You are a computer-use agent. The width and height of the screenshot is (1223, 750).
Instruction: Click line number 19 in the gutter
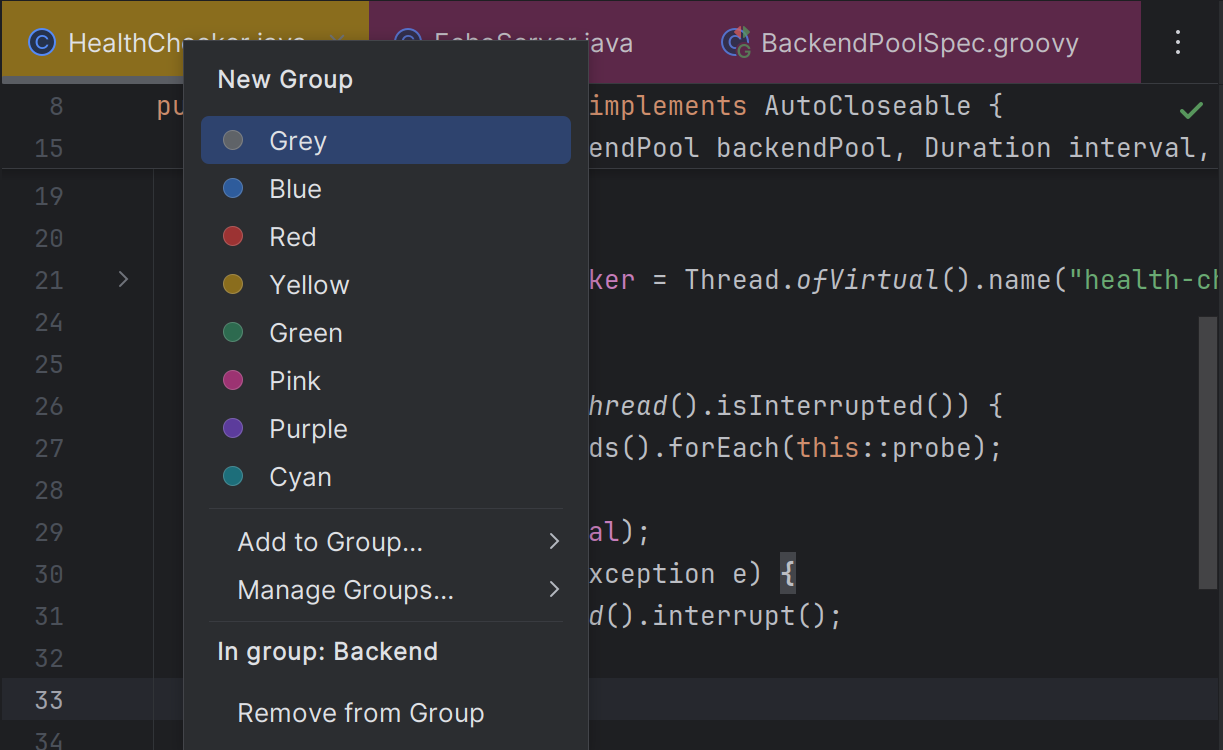tap(49, 196)
